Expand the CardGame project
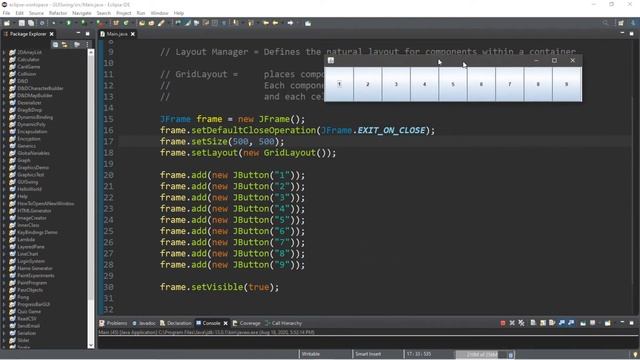This screenshot has width=640, height=360. [x=4, y=67]
